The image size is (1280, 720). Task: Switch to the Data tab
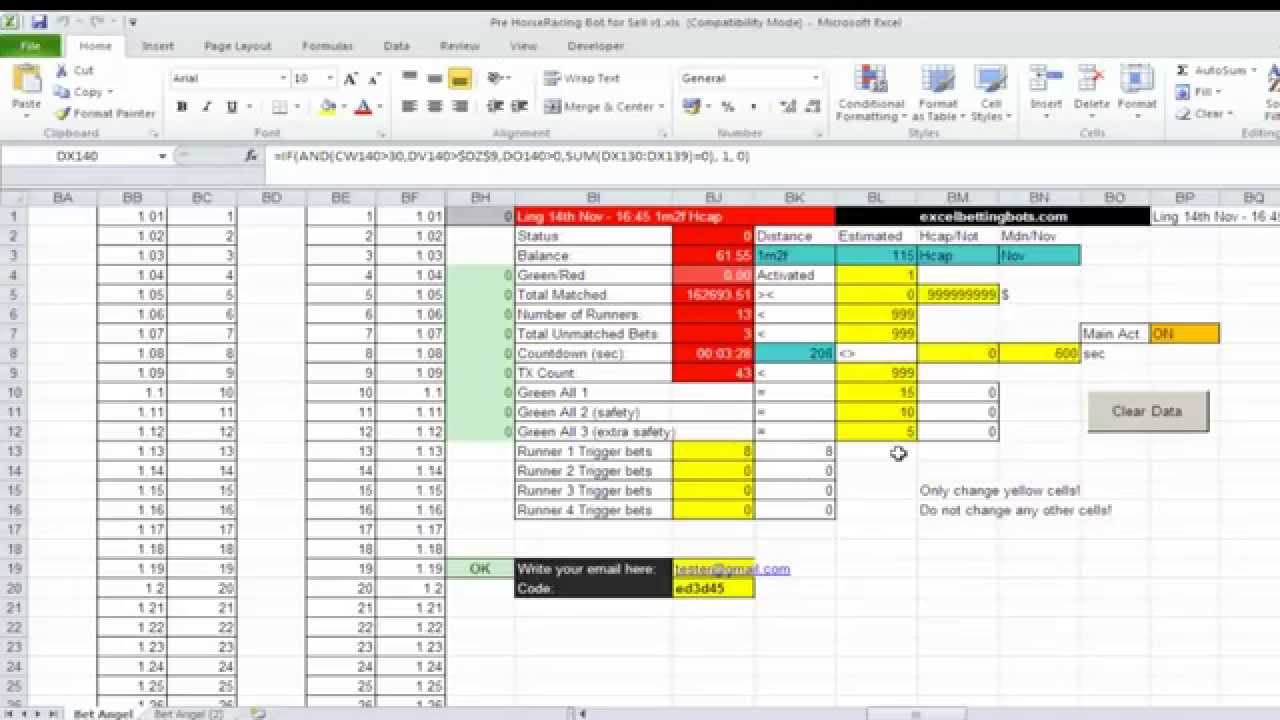coord(397,46)
